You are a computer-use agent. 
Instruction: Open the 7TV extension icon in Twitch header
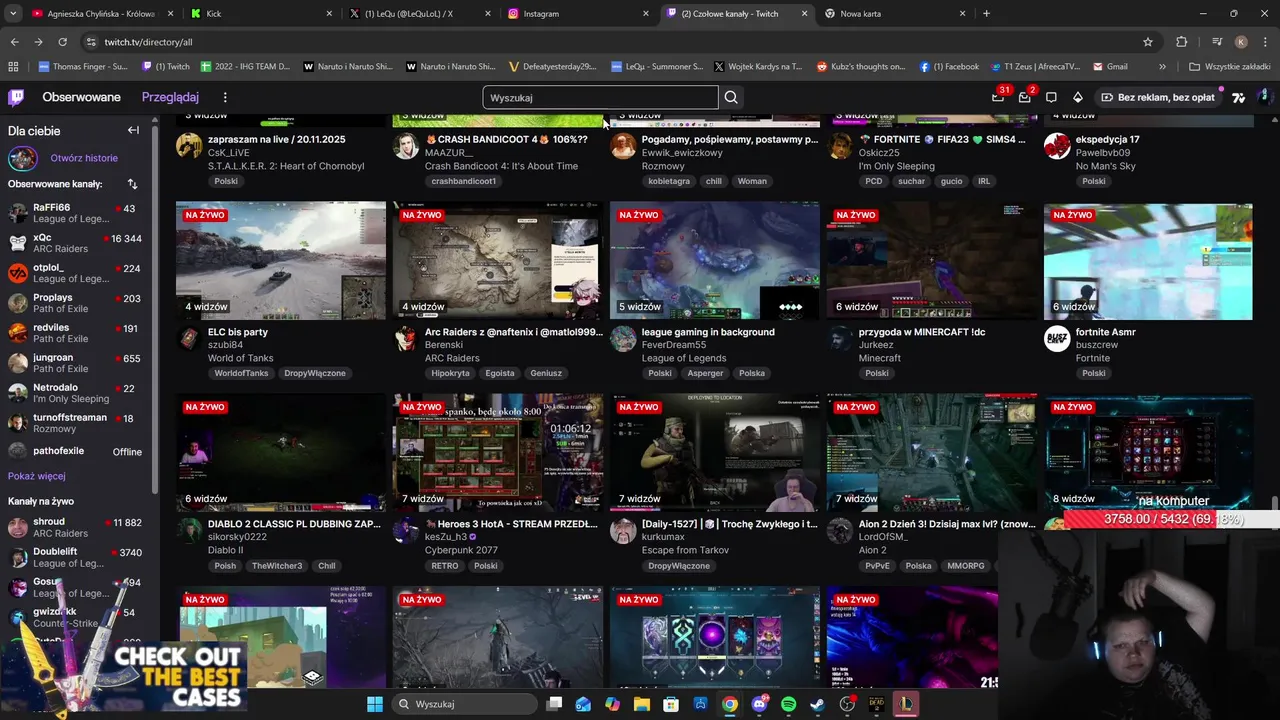tap(1238, 97)
